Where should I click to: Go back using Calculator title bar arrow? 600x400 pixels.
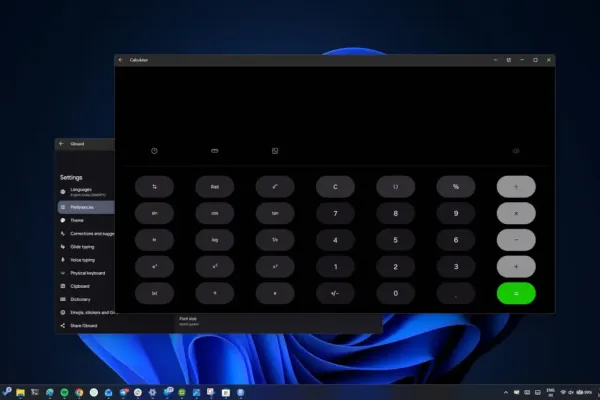[x=121, y=60]
